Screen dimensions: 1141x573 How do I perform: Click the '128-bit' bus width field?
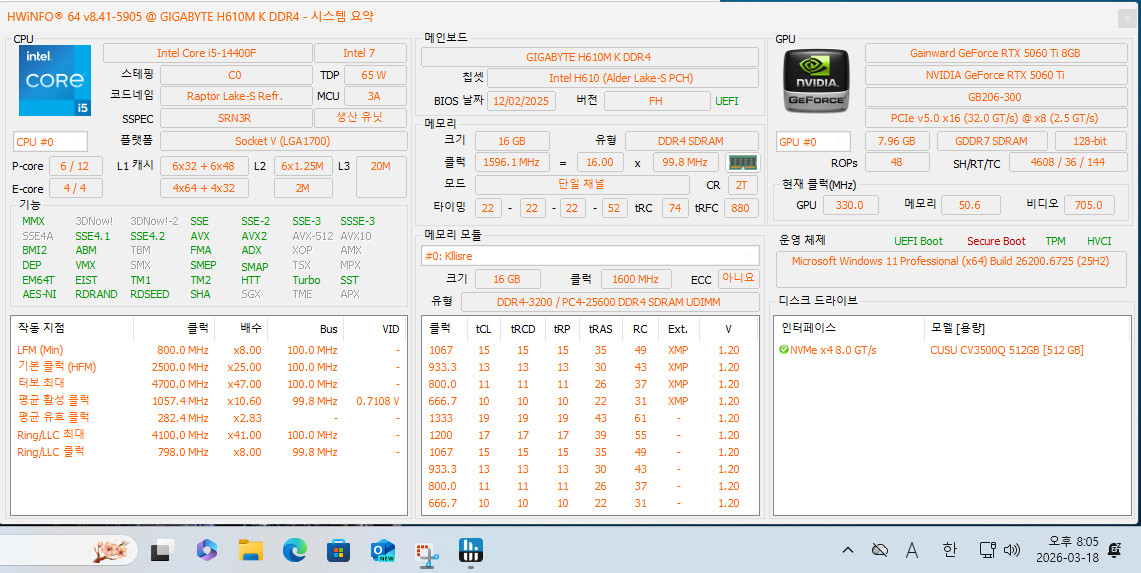[1090, 141]
